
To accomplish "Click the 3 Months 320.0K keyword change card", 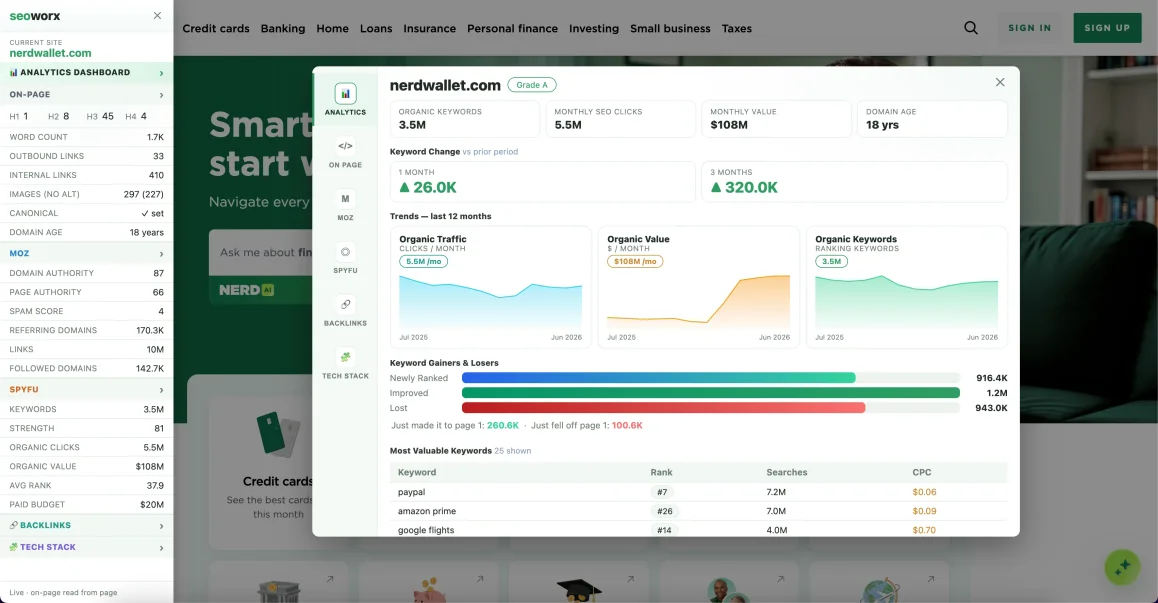I will pos(854,182).
